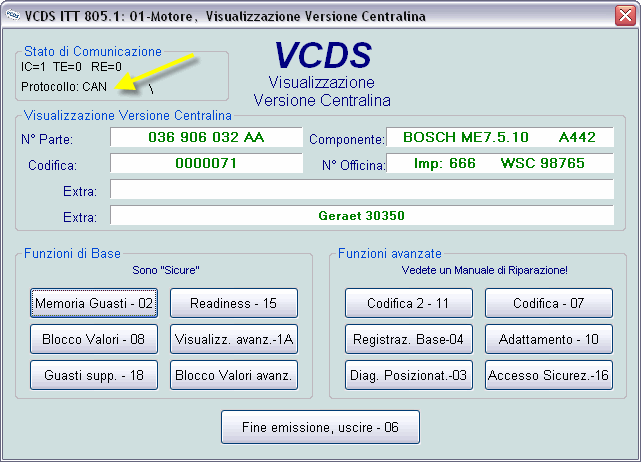Click the VCDS title bar icon
This screenshot has width=641, height=462.
13,16
